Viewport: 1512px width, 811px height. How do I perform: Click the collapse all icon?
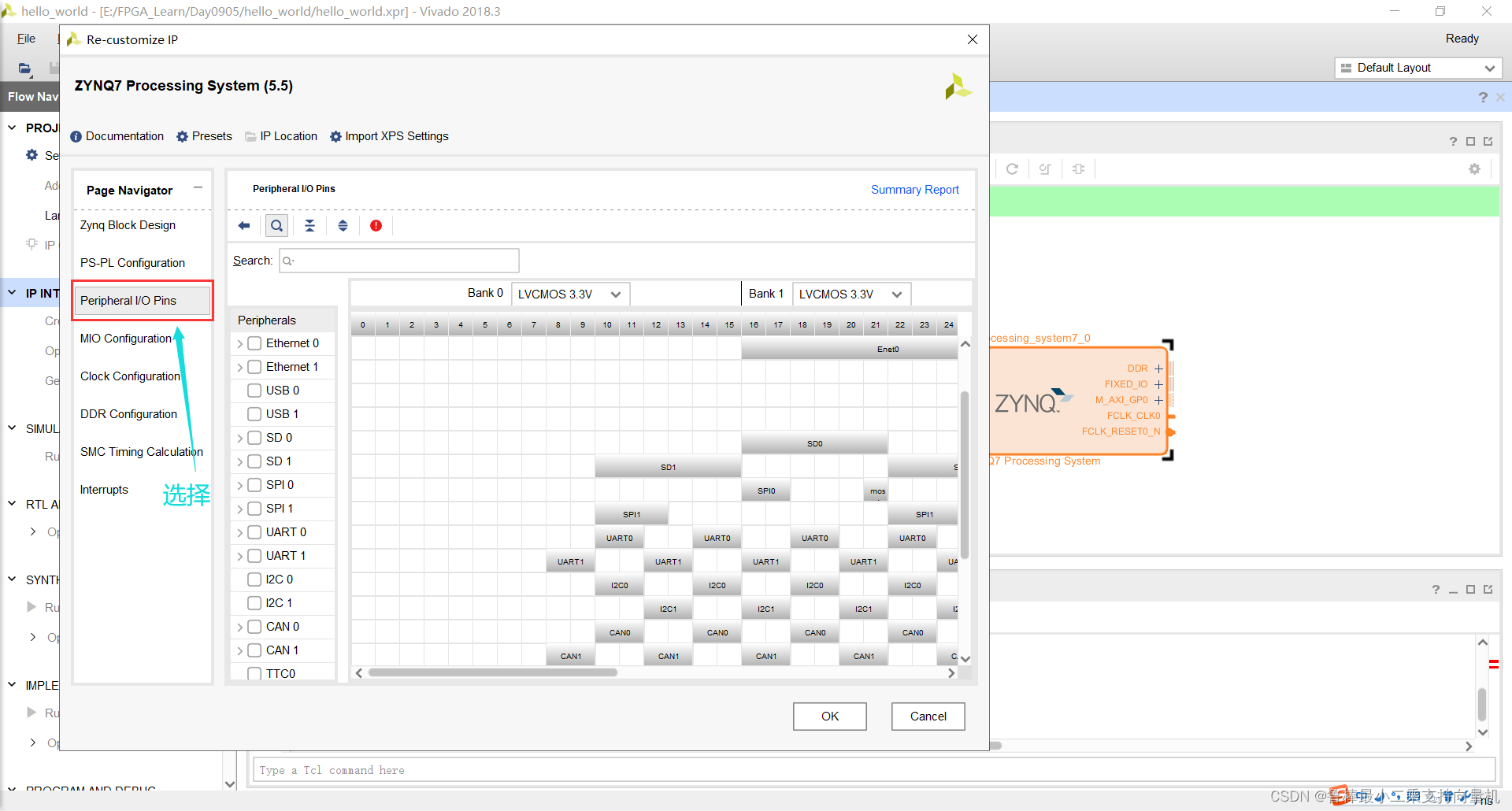(x=309, y=226)
